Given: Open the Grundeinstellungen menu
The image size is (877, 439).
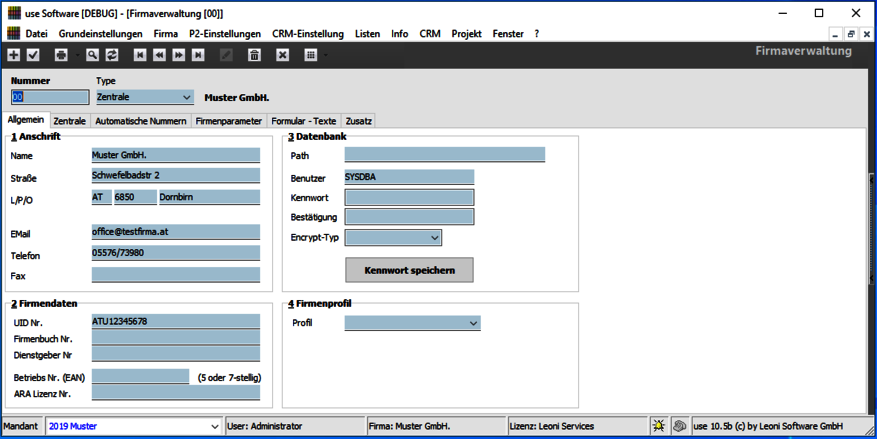Looking at the screenshot, I should tap(100, 33).
